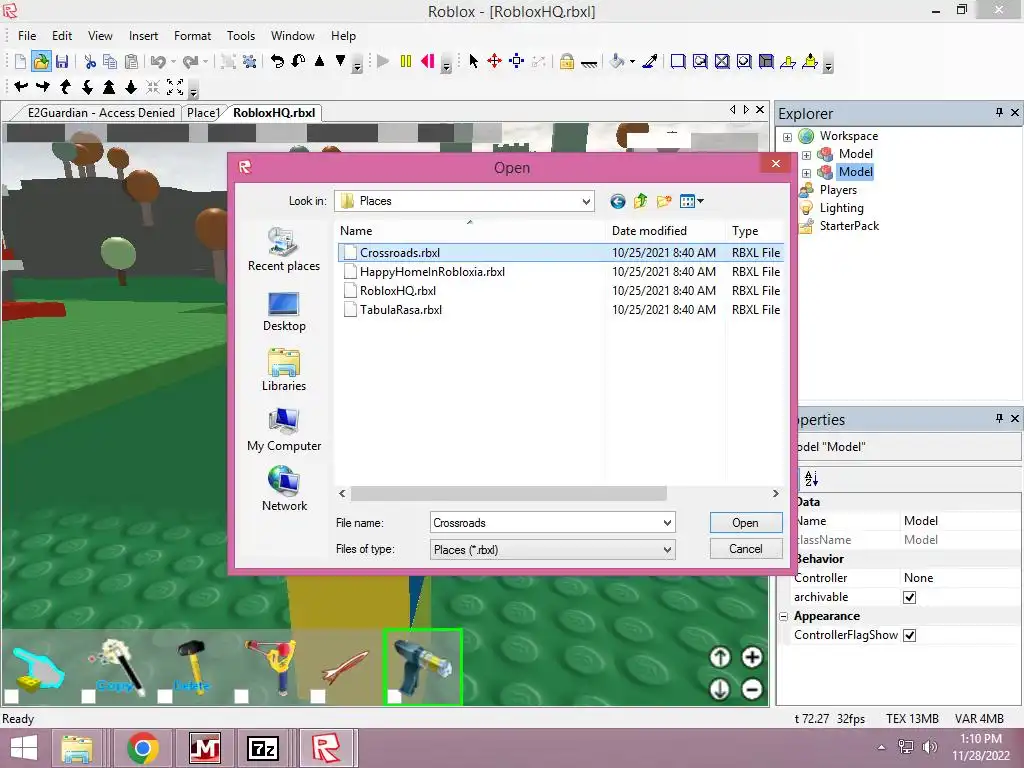Click the eyedropper dropper tool

pos(650,61)
